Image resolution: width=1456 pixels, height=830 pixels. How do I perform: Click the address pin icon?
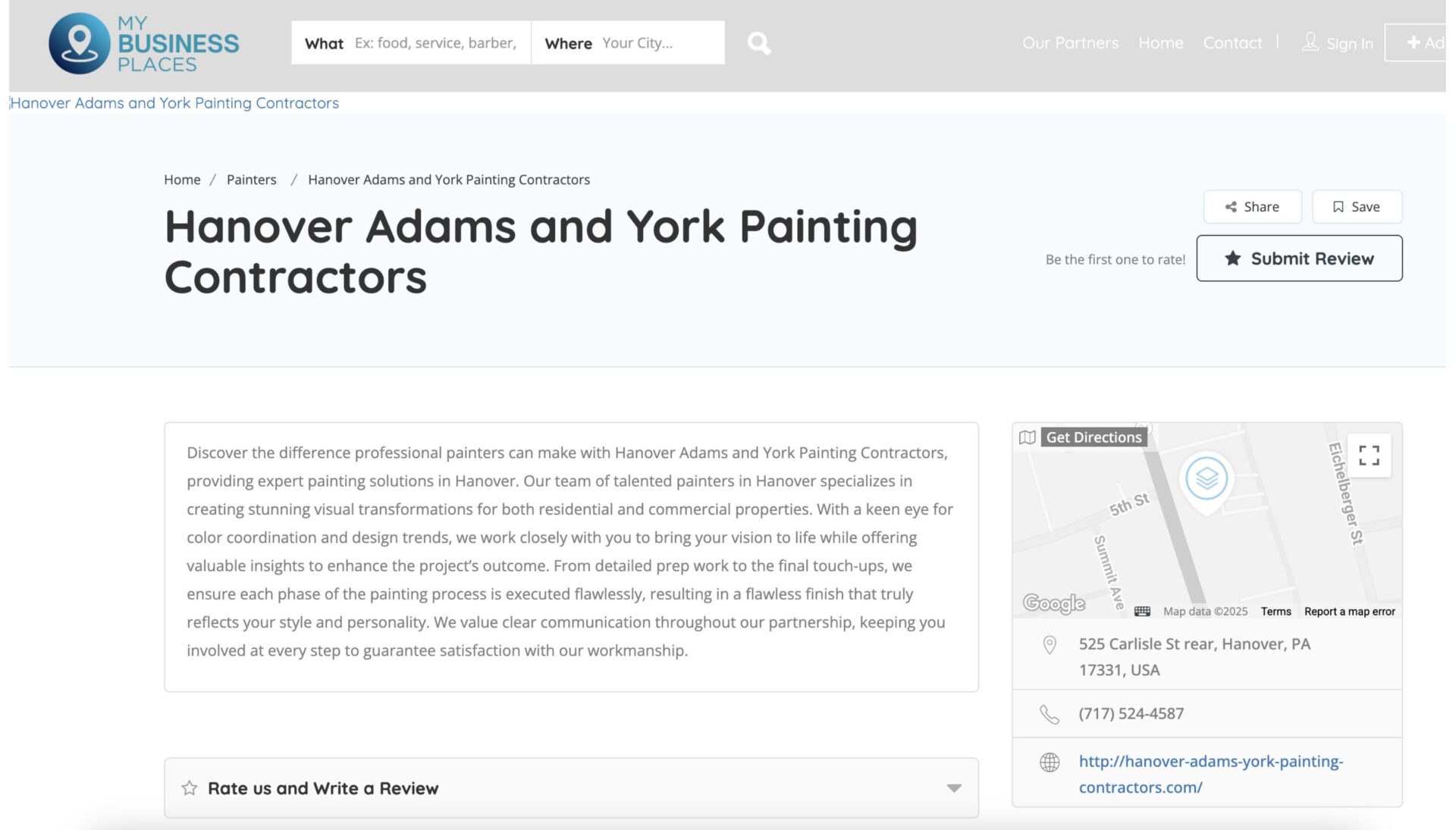(x=1050, y=645)
